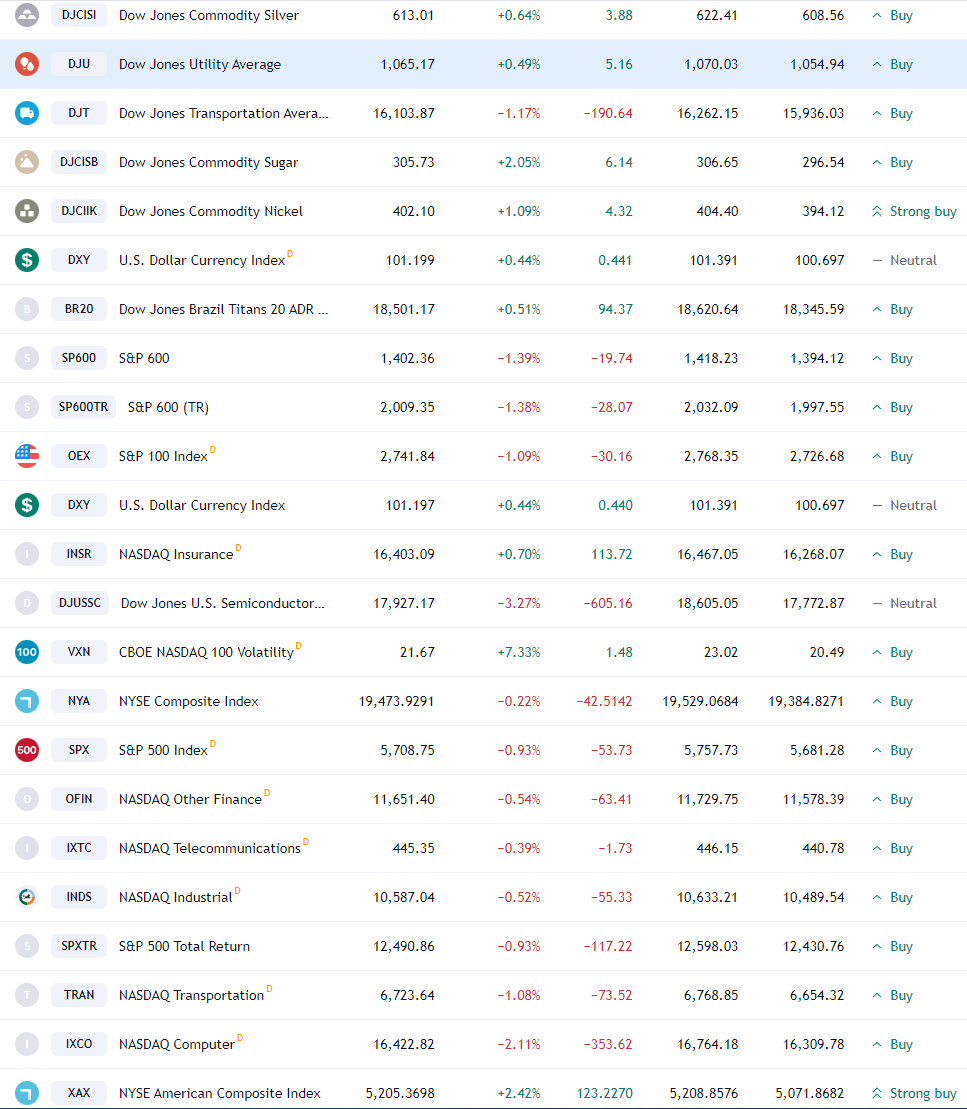Click the TRAN placeholder letter icon
The height and width of the screenshot is (1109, 967).
(x=27, y=995)
